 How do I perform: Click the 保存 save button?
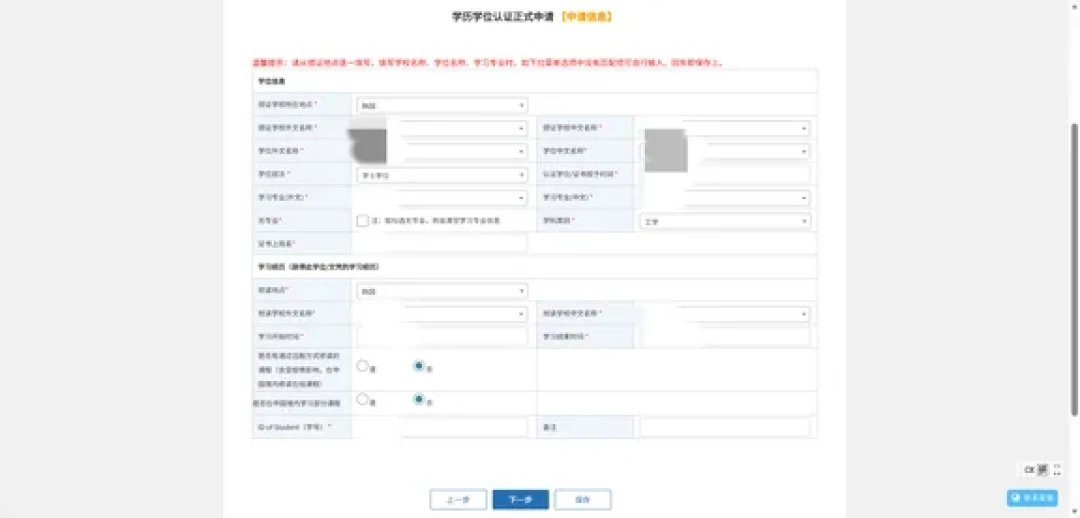click(x=583, y=500)
